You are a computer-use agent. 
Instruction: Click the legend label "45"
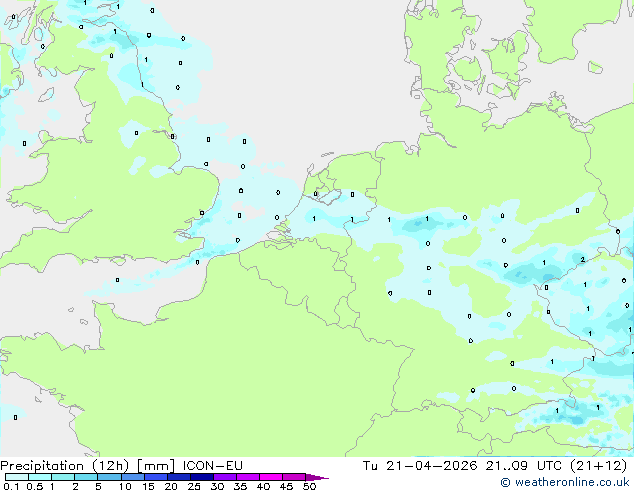click(286, 486)
